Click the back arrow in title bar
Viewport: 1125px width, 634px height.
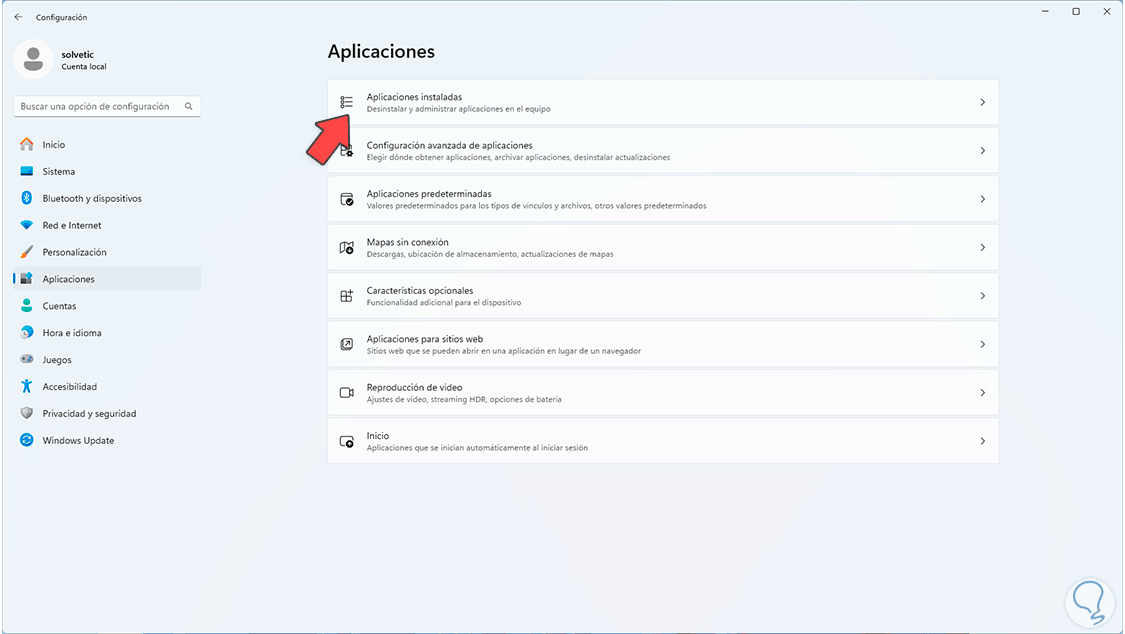(18, 17)
